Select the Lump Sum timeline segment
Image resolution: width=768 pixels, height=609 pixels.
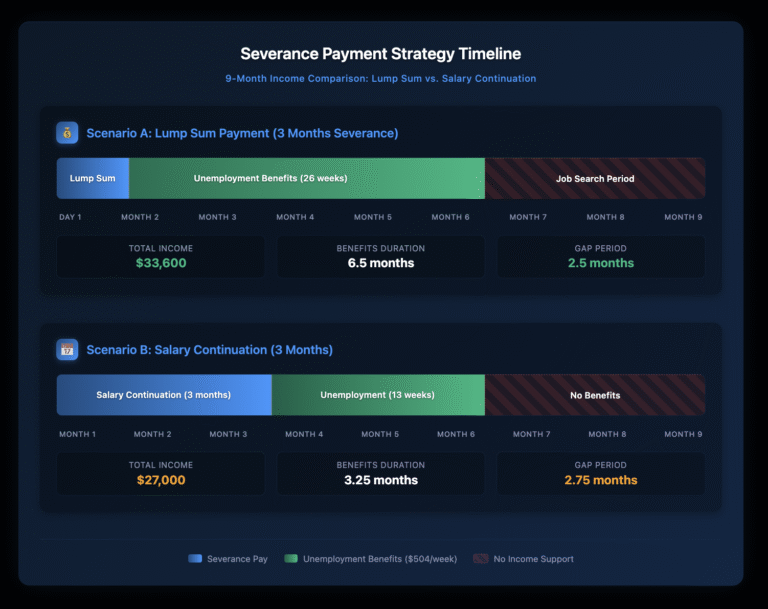92,178
